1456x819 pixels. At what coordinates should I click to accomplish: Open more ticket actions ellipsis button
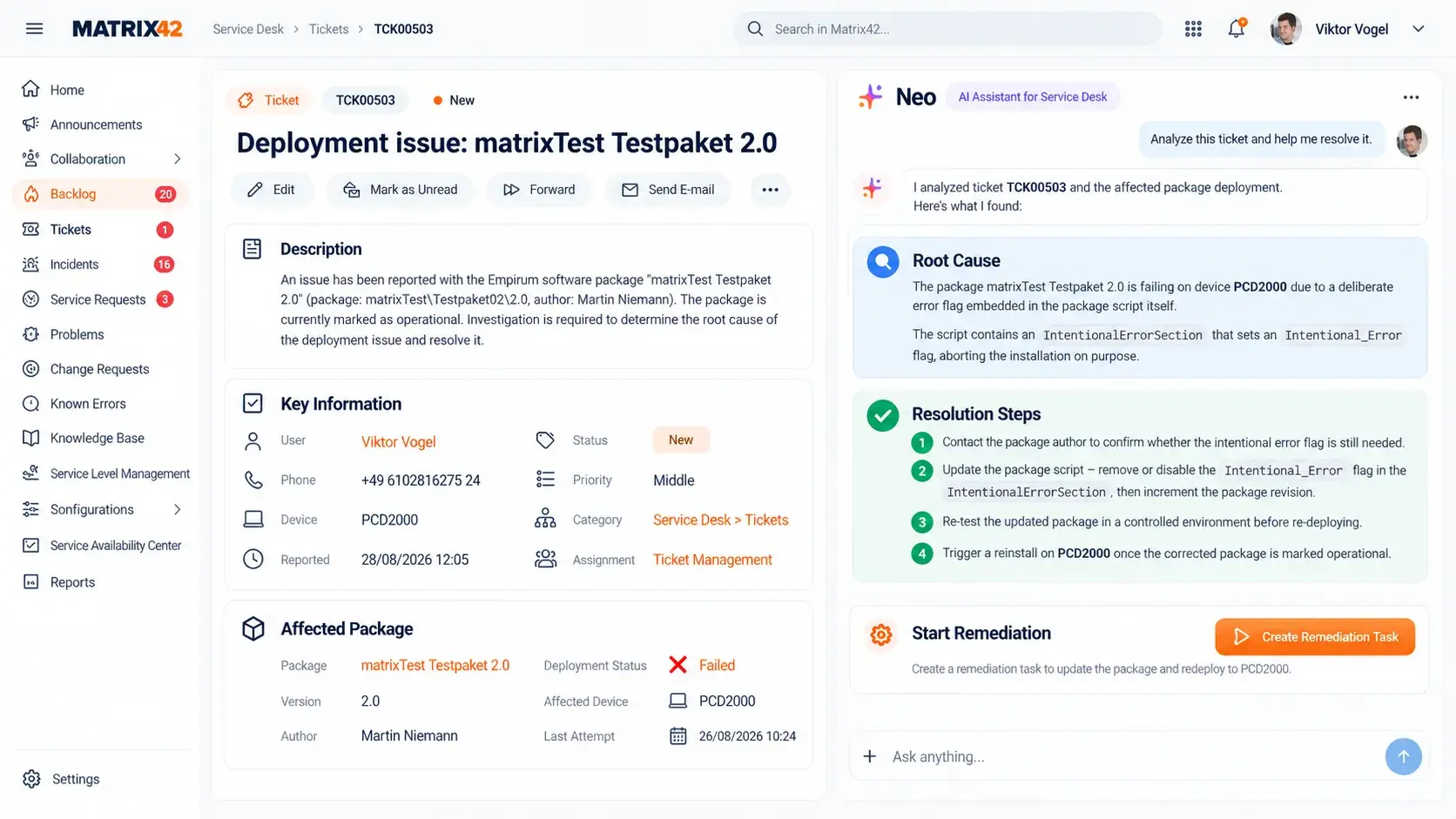click(770, 190)
